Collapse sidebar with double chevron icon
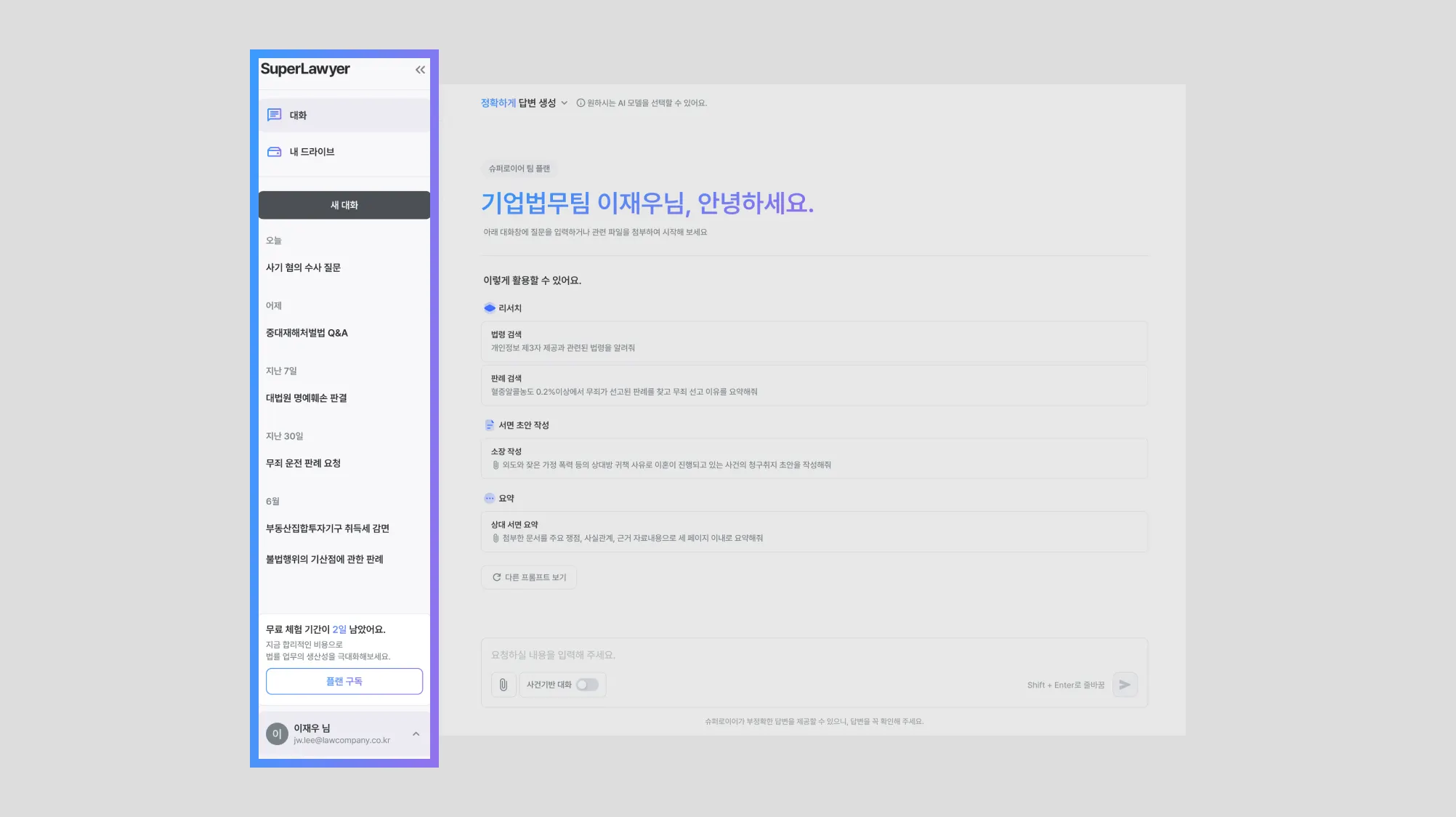The width and height of the screenshot is (1456, 817). coord(420,70)
